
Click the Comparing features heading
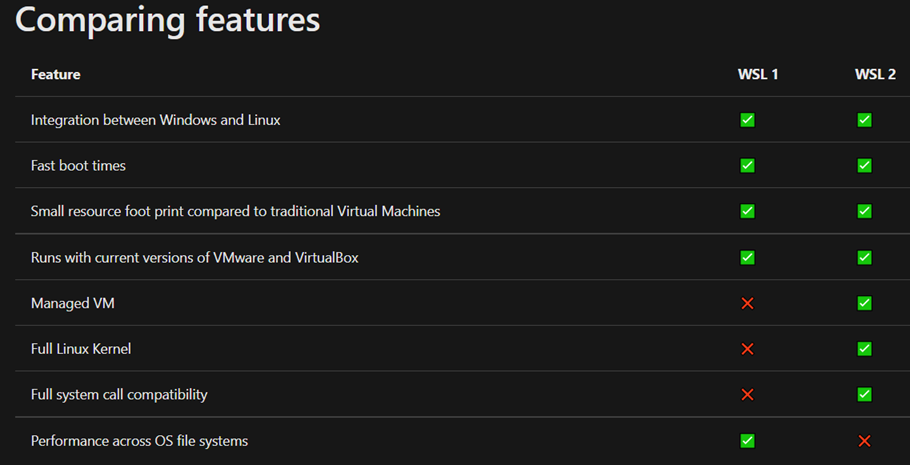click(168, 19)
